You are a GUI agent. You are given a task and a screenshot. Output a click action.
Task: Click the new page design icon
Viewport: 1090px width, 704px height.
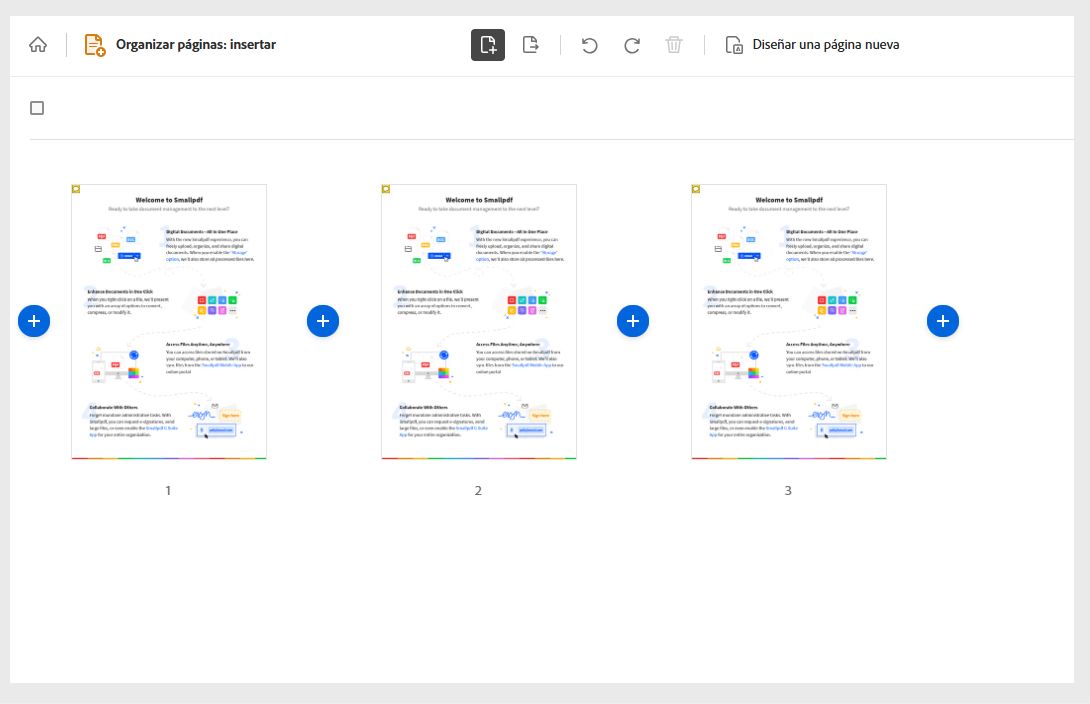[x=734, y=45]
